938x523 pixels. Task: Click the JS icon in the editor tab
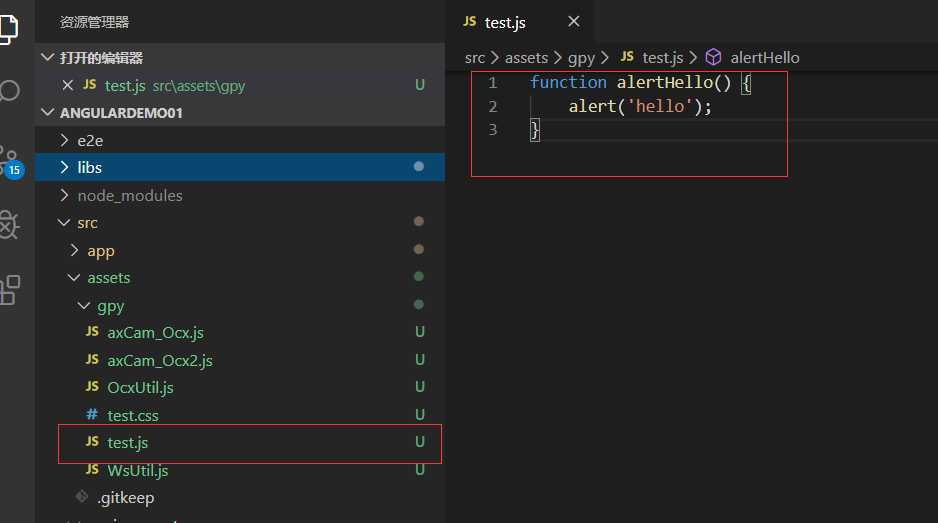coord(470,22)
